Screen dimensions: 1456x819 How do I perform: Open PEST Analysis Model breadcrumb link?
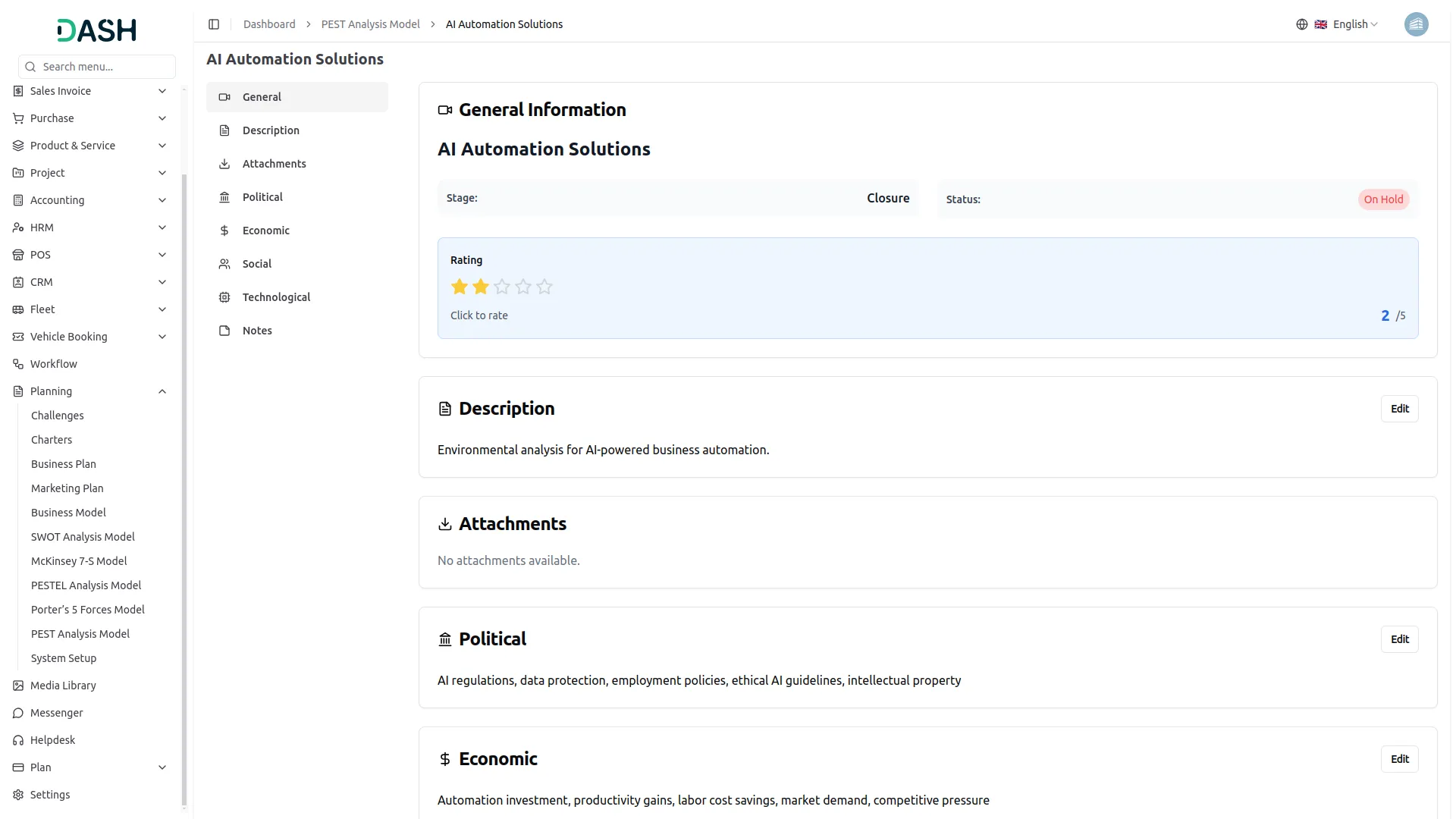[370, 24]
